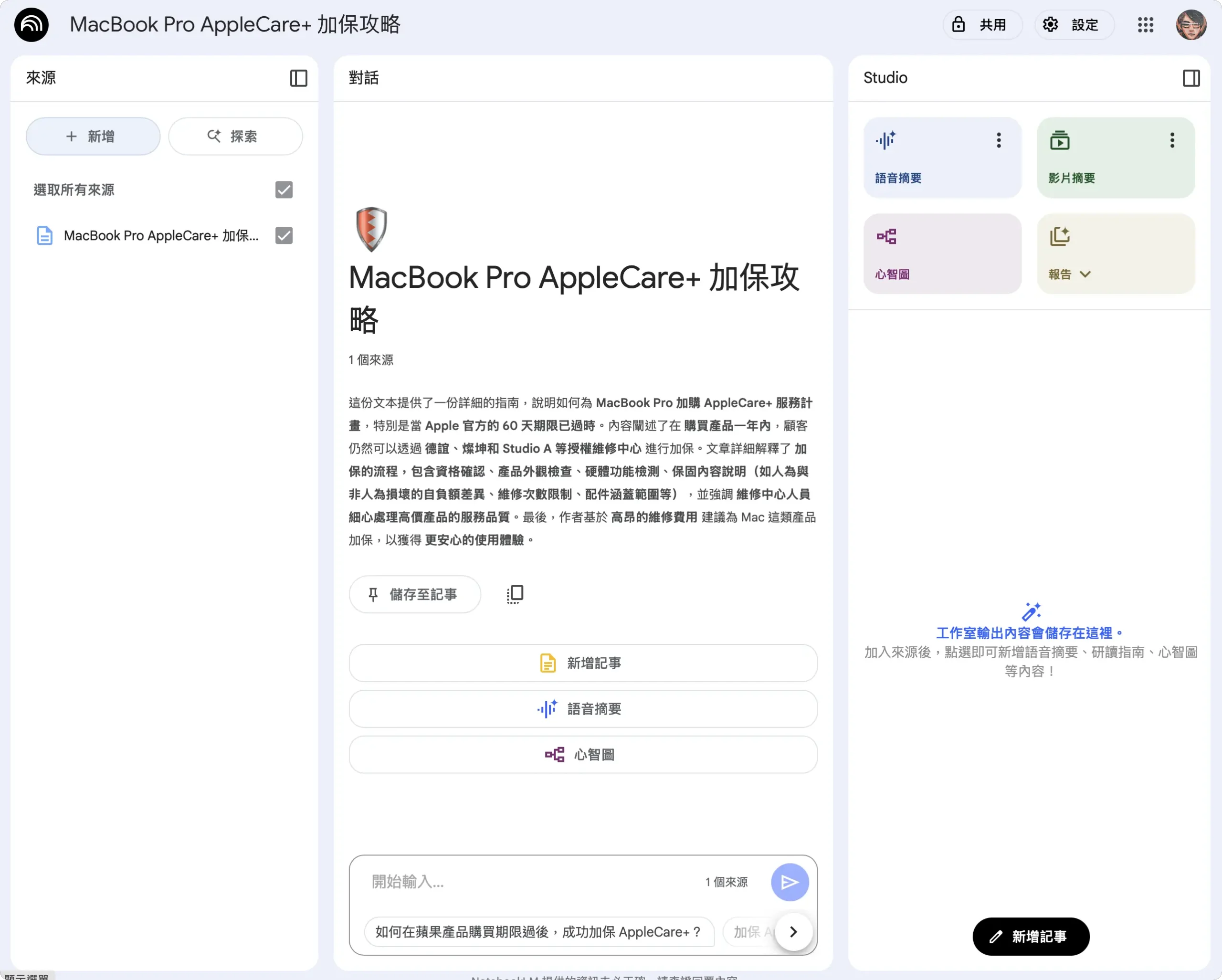Click 工作室輸出內容會儲存在這裡 text
Screen dimensions: 1222x980
[x=1029, y=633]
